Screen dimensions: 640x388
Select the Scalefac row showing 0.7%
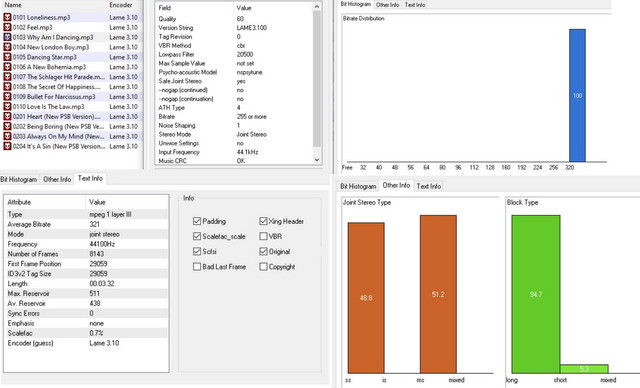(x=86, y=333)
